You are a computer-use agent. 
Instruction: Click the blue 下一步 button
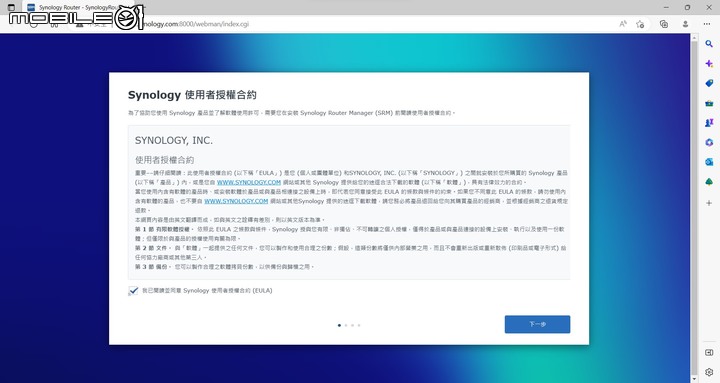pyautogui.click(x=537, y=324)
